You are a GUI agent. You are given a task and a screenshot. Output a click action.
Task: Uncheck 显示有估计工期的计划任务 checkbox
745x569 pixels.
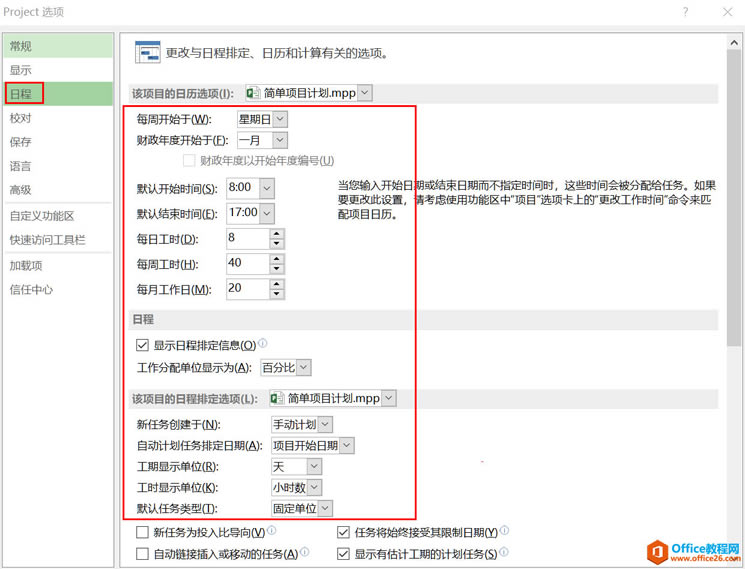tap(343, 554)
